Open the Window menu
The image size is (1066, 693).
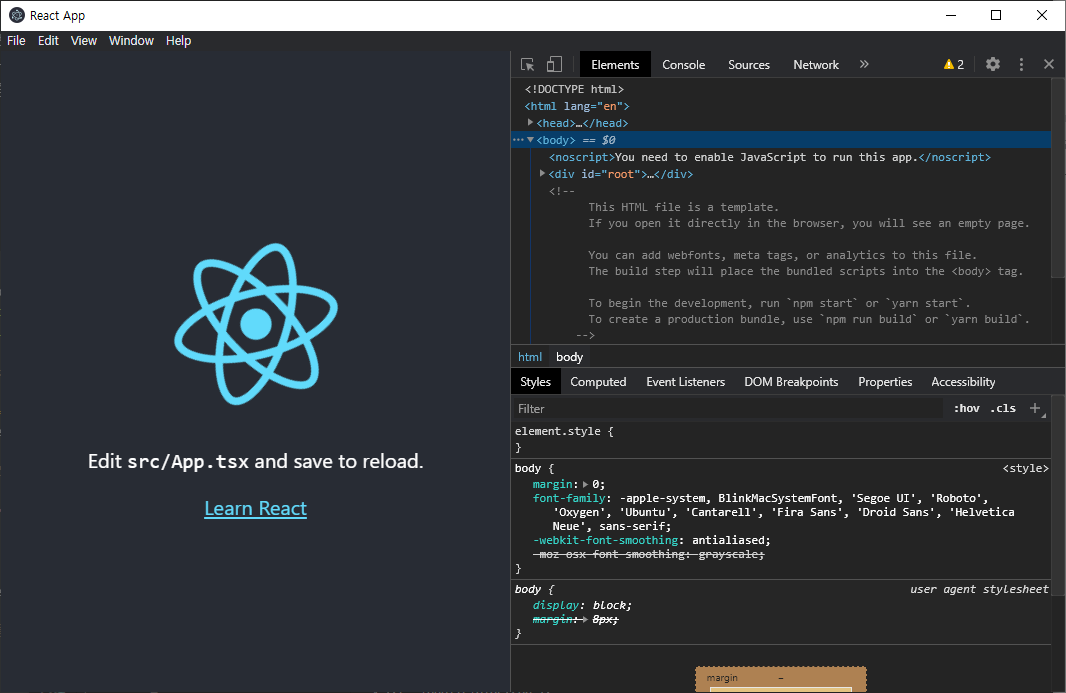coord(131,41)
